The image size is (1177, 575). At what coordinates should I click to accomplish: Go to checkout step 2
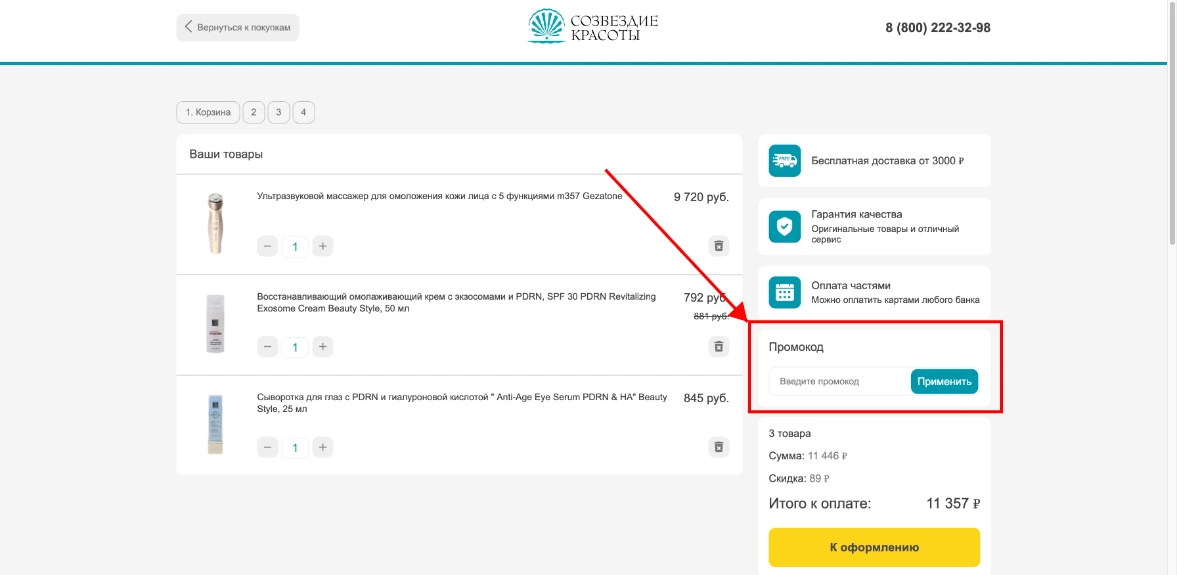point(253,112)
